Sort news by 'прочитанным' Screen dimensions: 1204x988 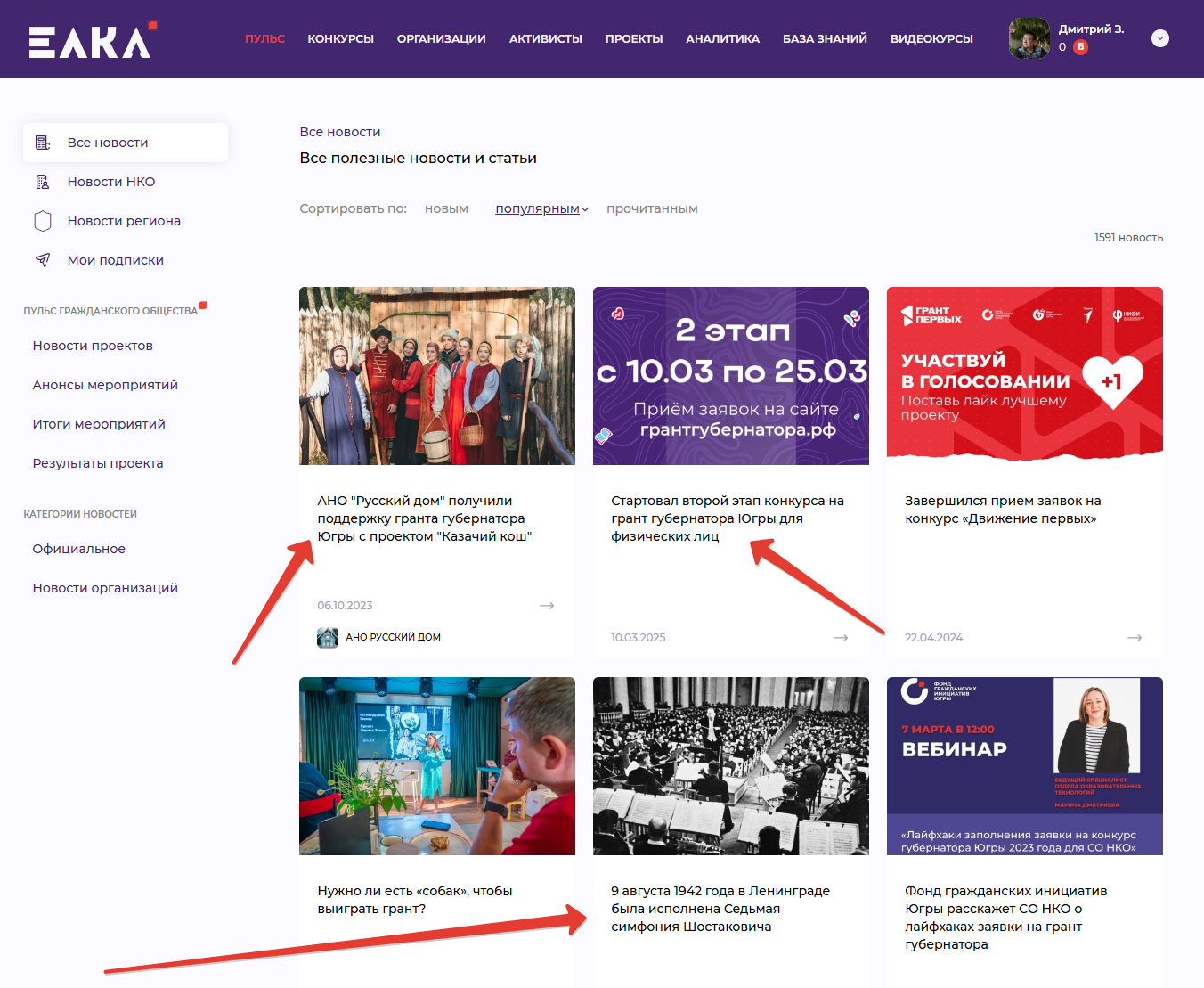(x=652, y=208)
